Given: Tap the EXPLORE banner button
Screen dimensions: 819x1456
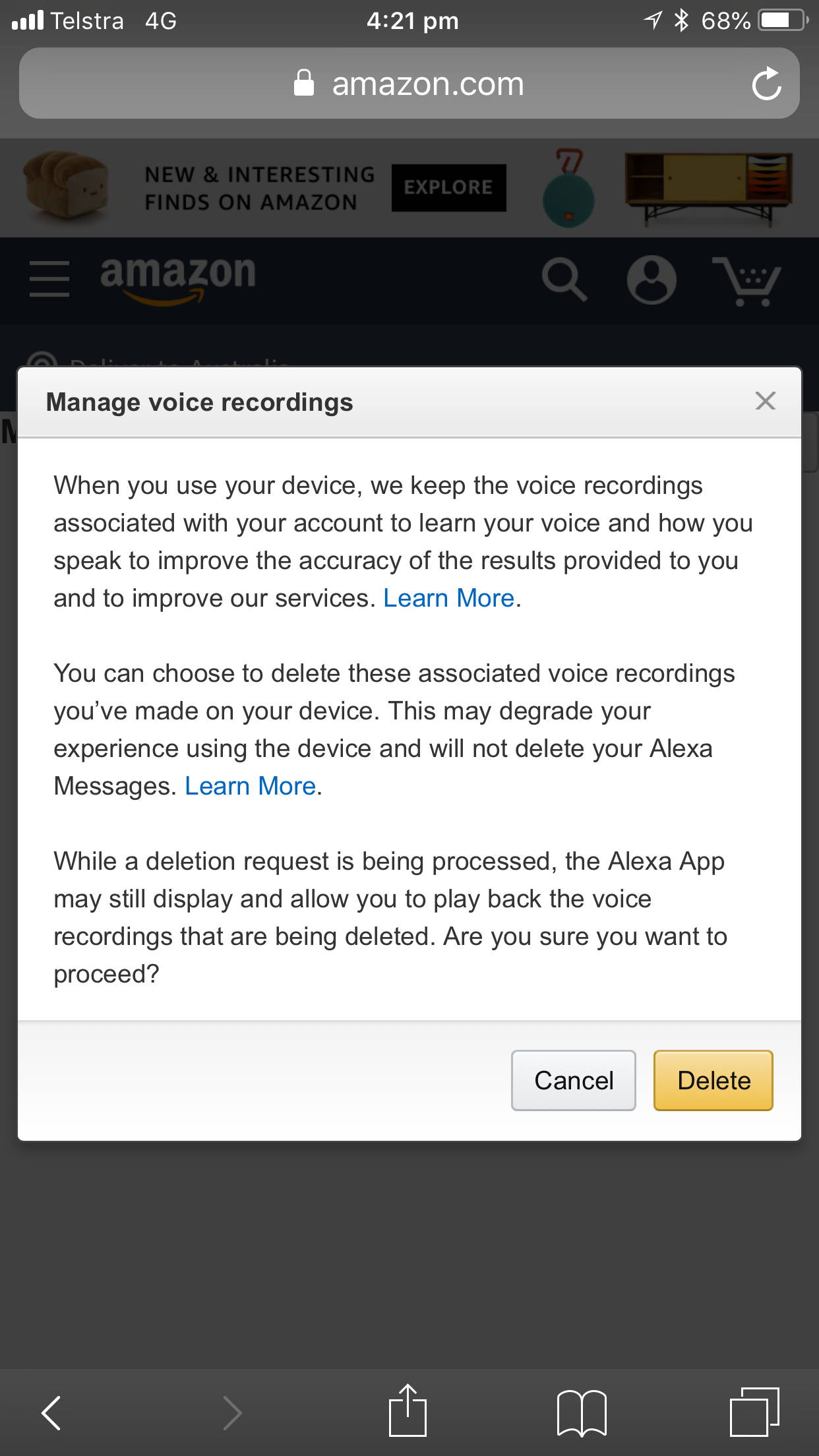Looking at the screenshot, I should click(448, 188).
